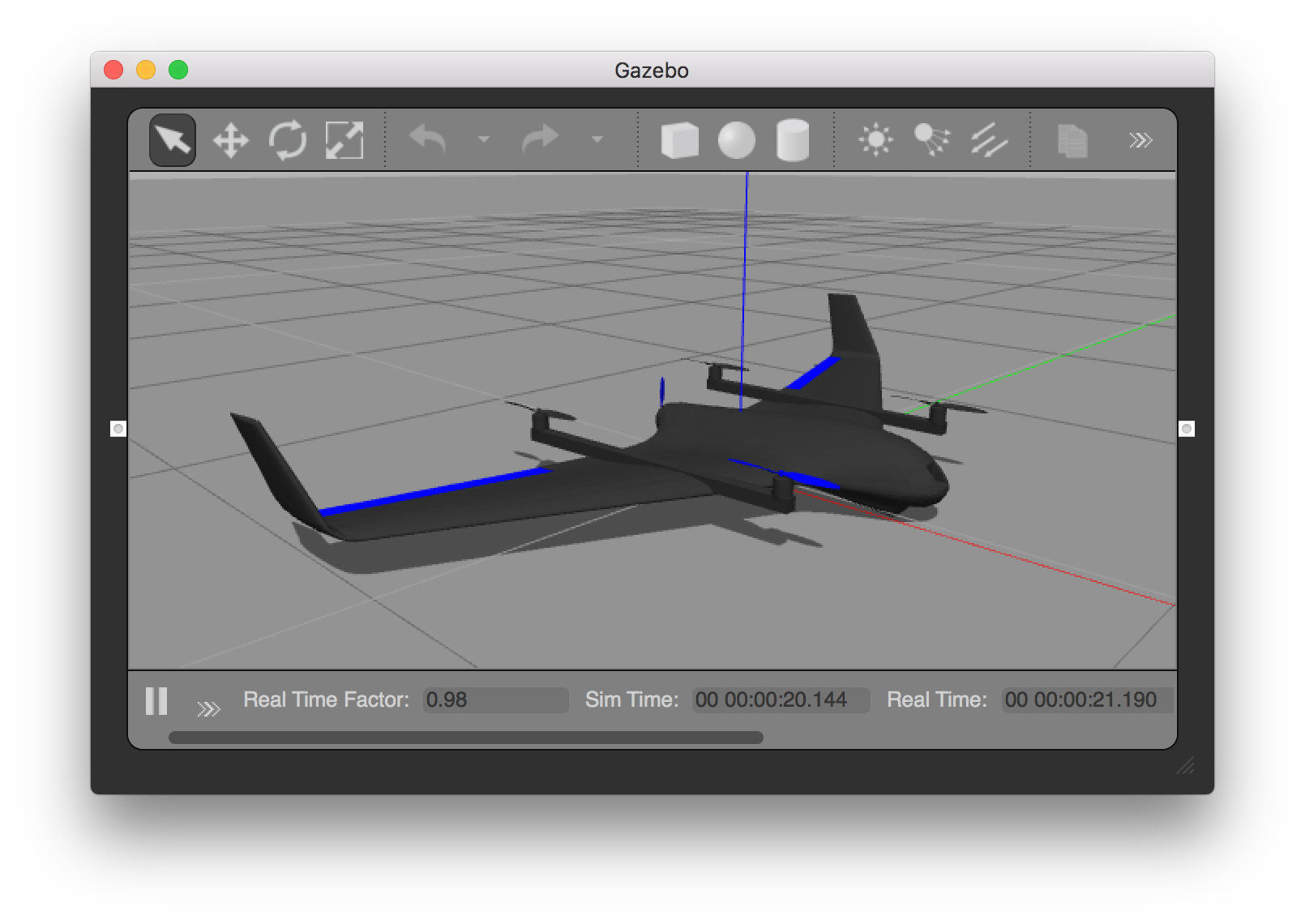Select the arrow selection tool
This screenshot has height=924, width=1305.
pos(172,139)
